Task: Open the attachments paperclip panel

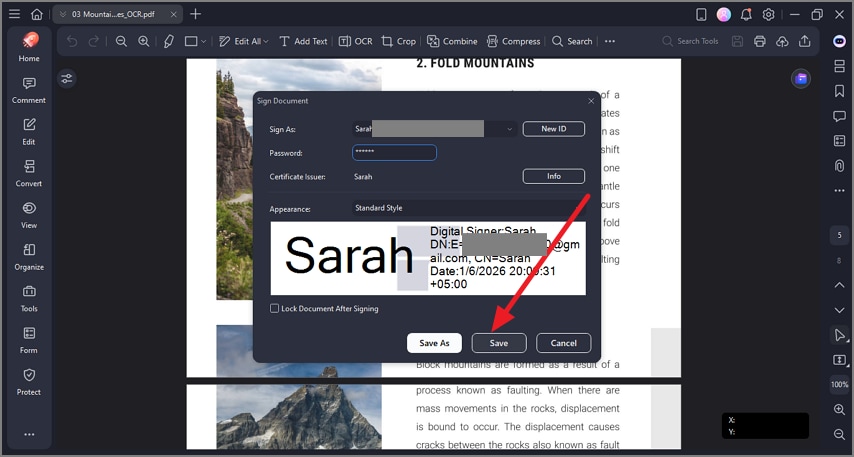Action: tap(839, 166)
